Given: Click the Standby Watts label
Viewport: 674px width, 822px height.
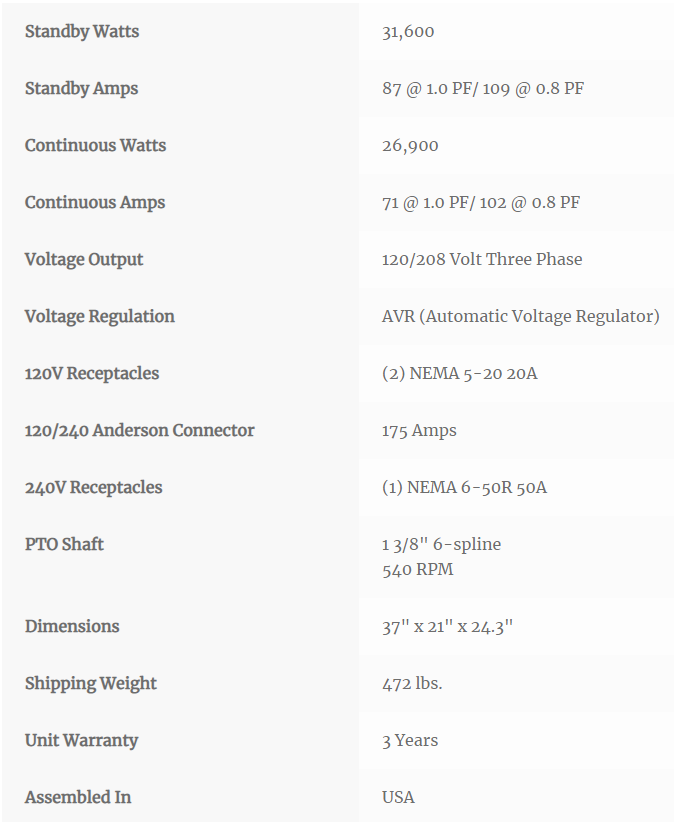Looking at the screenshot, I should coord(82,31).
